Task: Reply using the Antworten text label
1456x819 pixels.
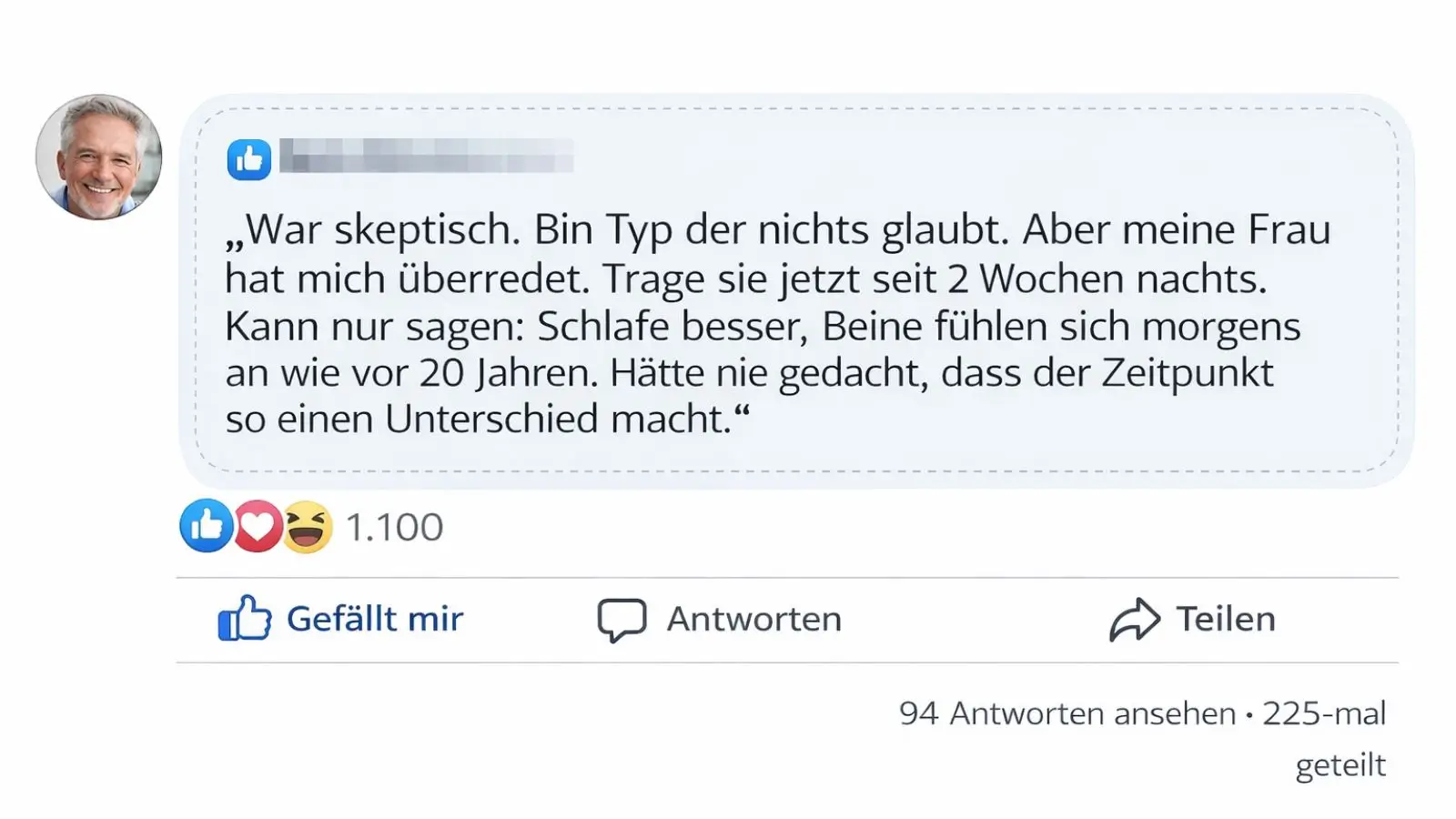Action: 754,619
